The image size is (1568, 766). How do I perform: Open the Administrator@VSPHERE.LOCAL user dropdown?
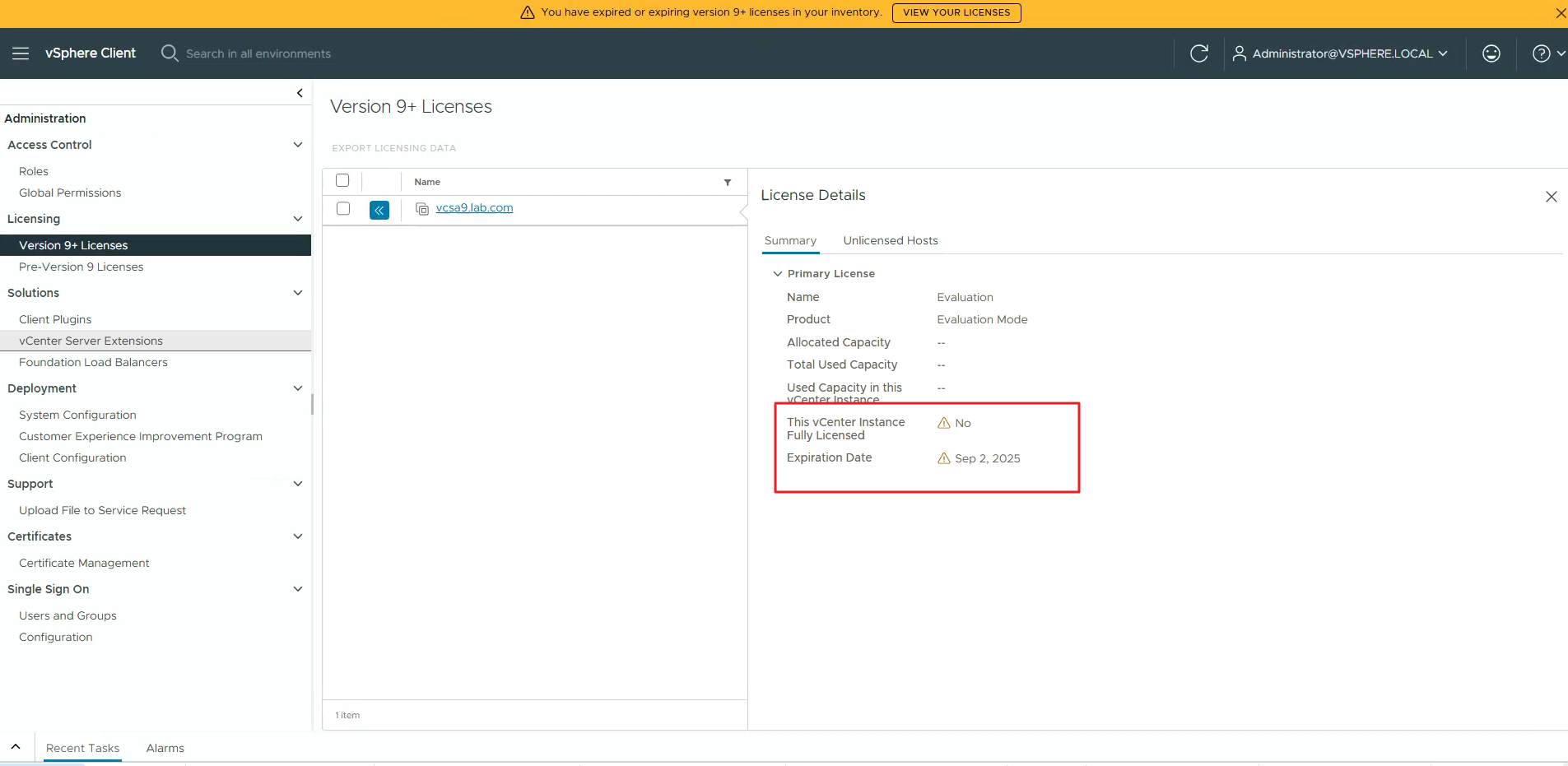(x=1341, y=53)
